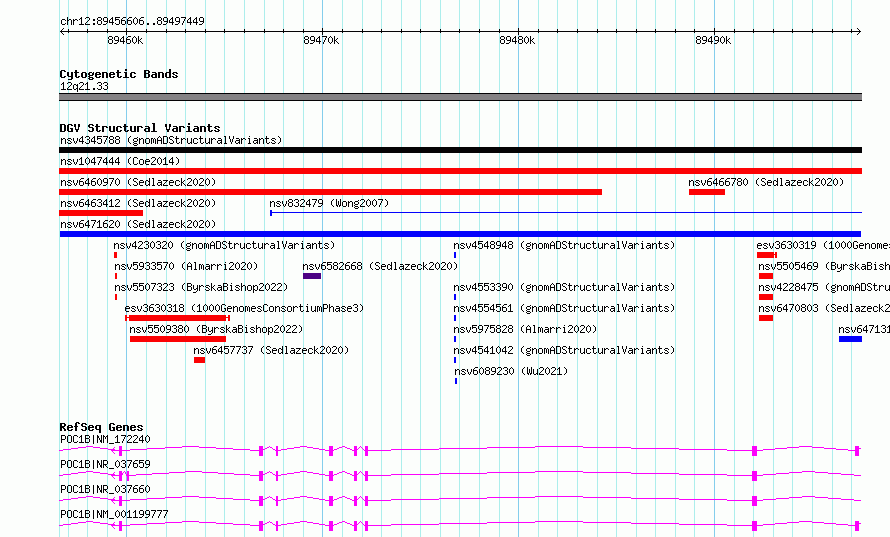890x537 pixels.
Task: Open nsv832479 (Wong2007) label
Action: tap(329, 203)
